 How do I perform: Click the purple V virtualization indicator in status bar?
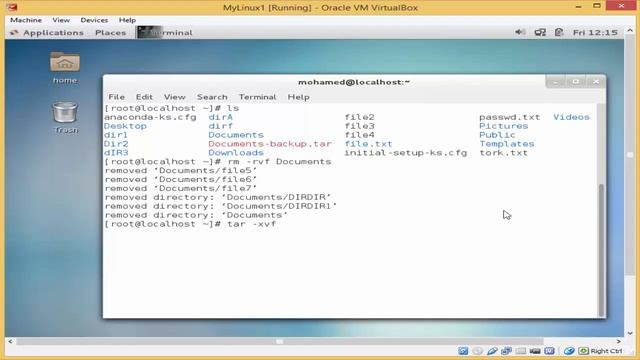pos(549,351)
